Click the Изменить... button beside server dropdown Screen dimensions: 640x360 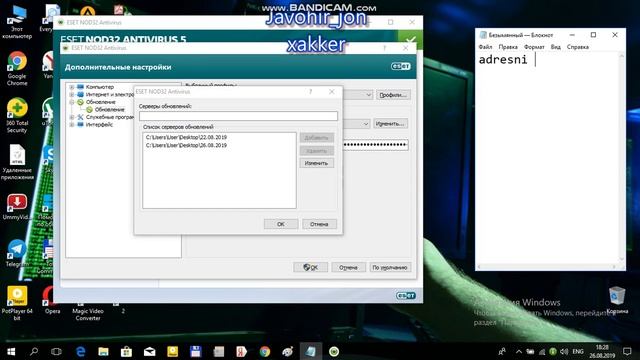coord(390,123)
